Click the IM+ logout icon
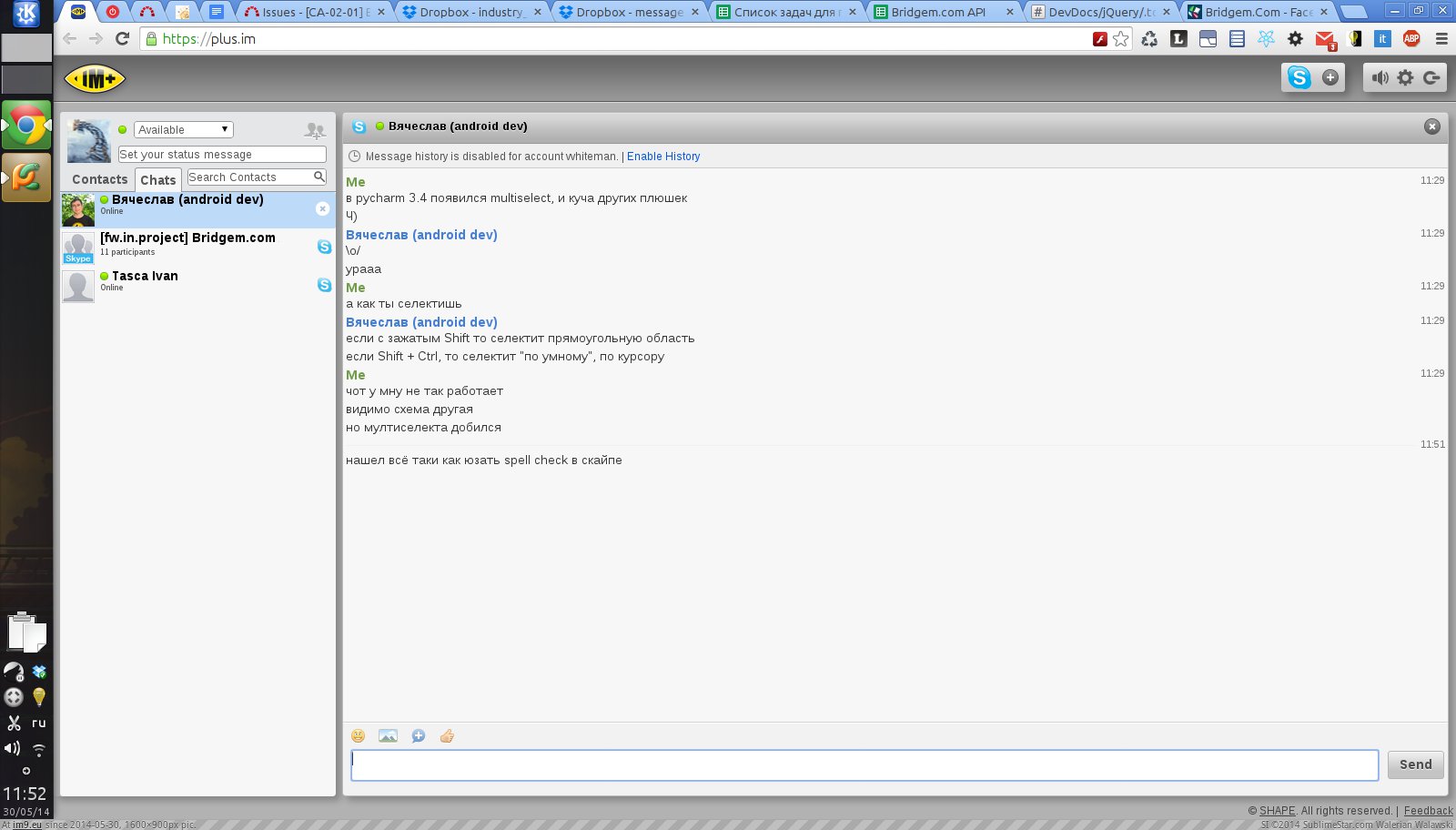This screenshot has width=1456, height=830. point(1431,78)
